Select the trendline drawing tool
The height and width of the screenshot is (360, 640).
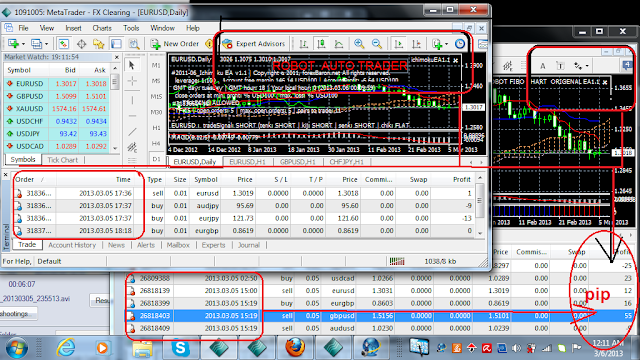coord(132,132)
